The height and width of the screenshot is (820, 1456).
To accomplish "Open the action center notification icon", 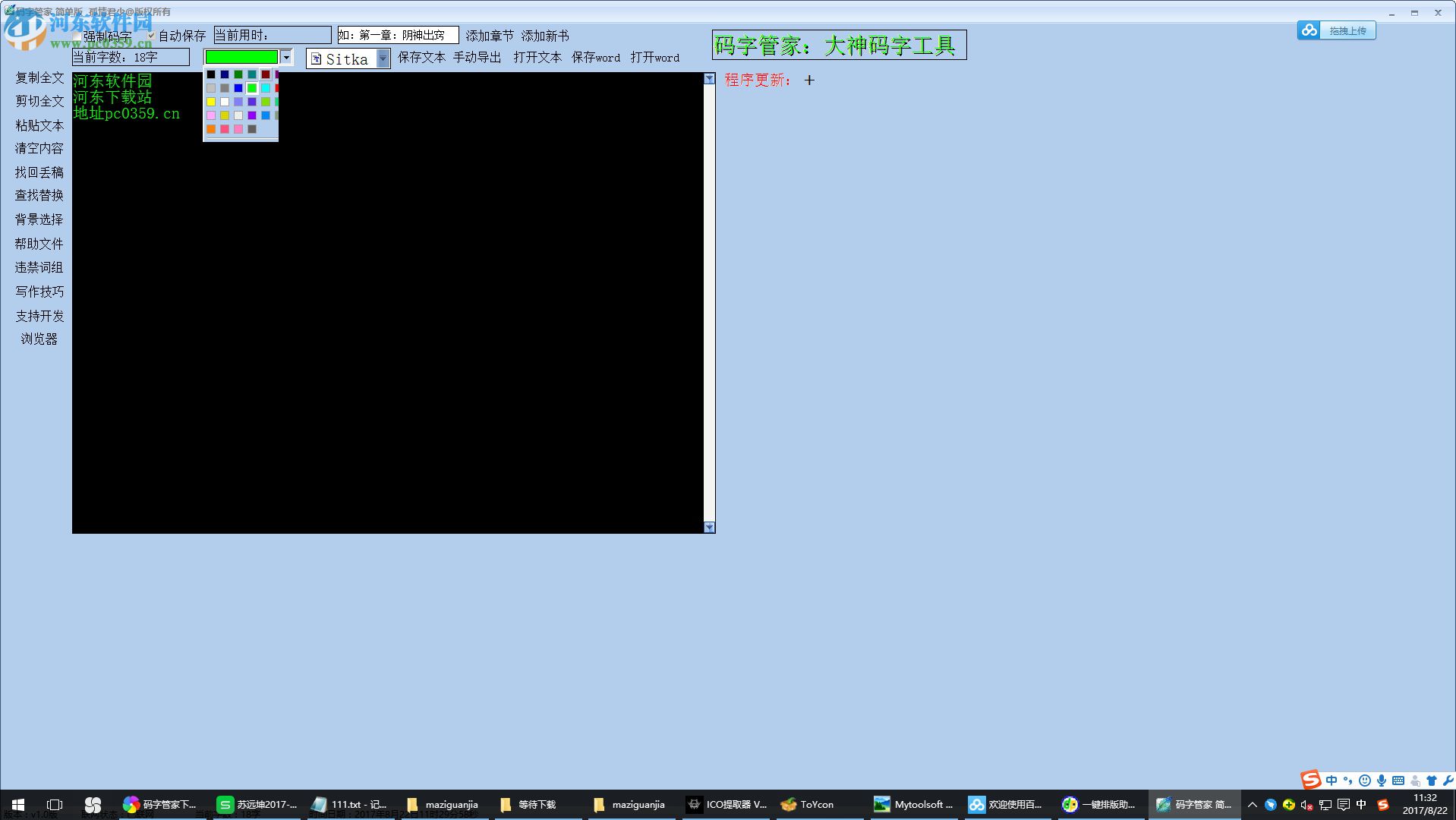I will [x=1343, y=805].
